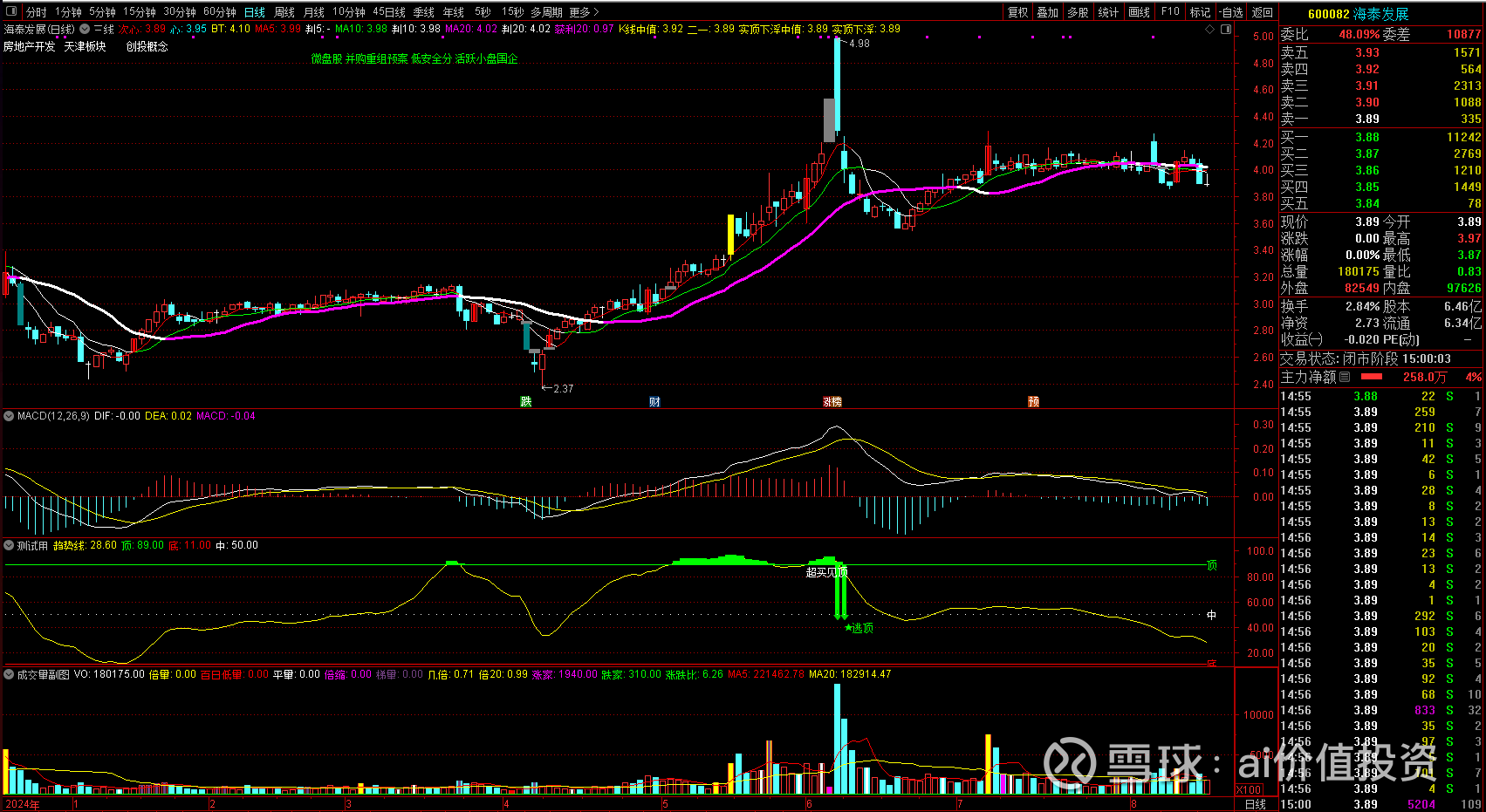
Task: Click the 日线 label at bottom-right of timeline
Action: click(x=1255, y=804)
